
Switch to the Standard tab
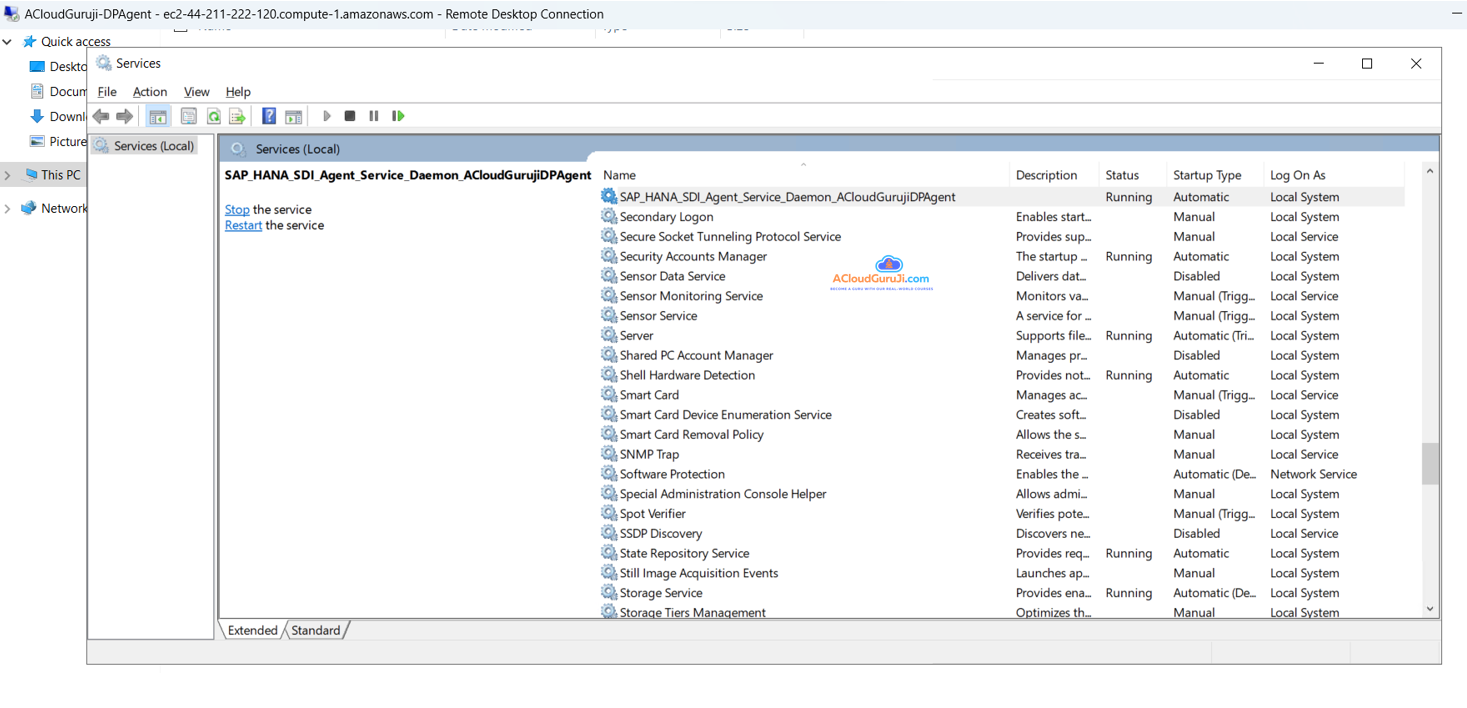(x=316, y=630)
